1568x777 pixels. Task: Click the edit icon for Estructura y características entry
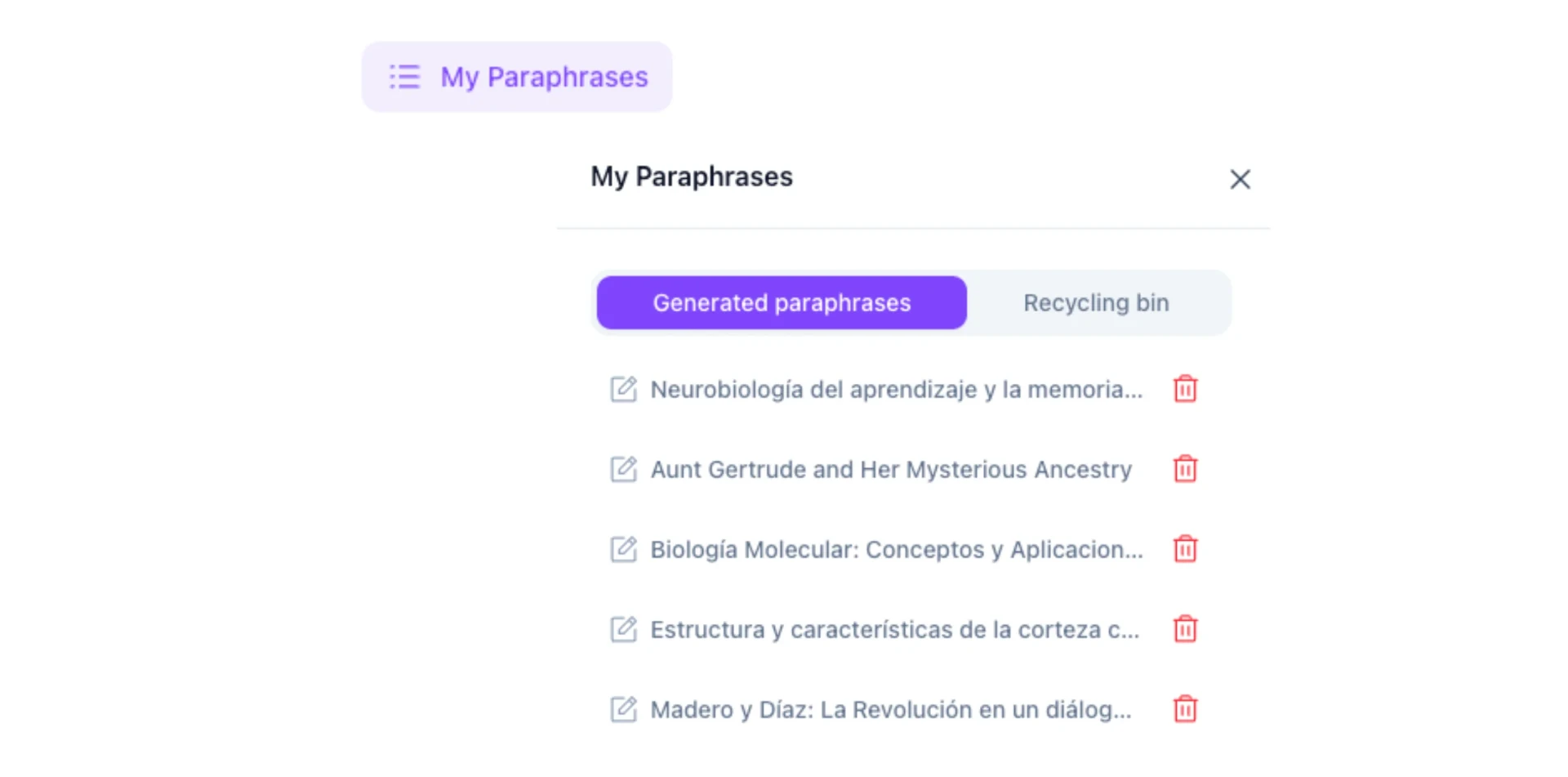point(623,629)
